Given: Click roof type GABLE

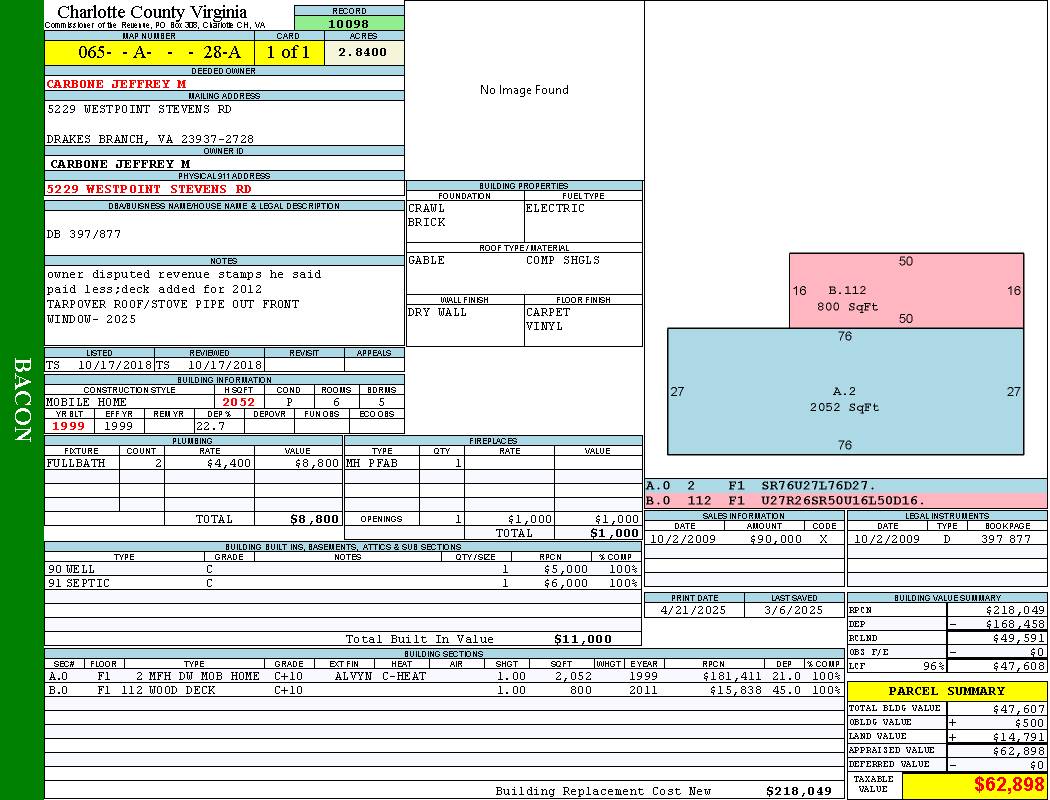Looking at the screenshot, I should (x=427, y=260).
